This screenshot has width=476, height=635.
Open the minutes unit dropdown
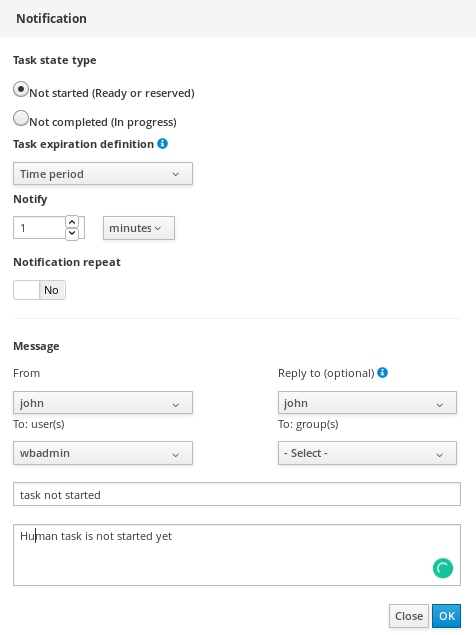139,228
